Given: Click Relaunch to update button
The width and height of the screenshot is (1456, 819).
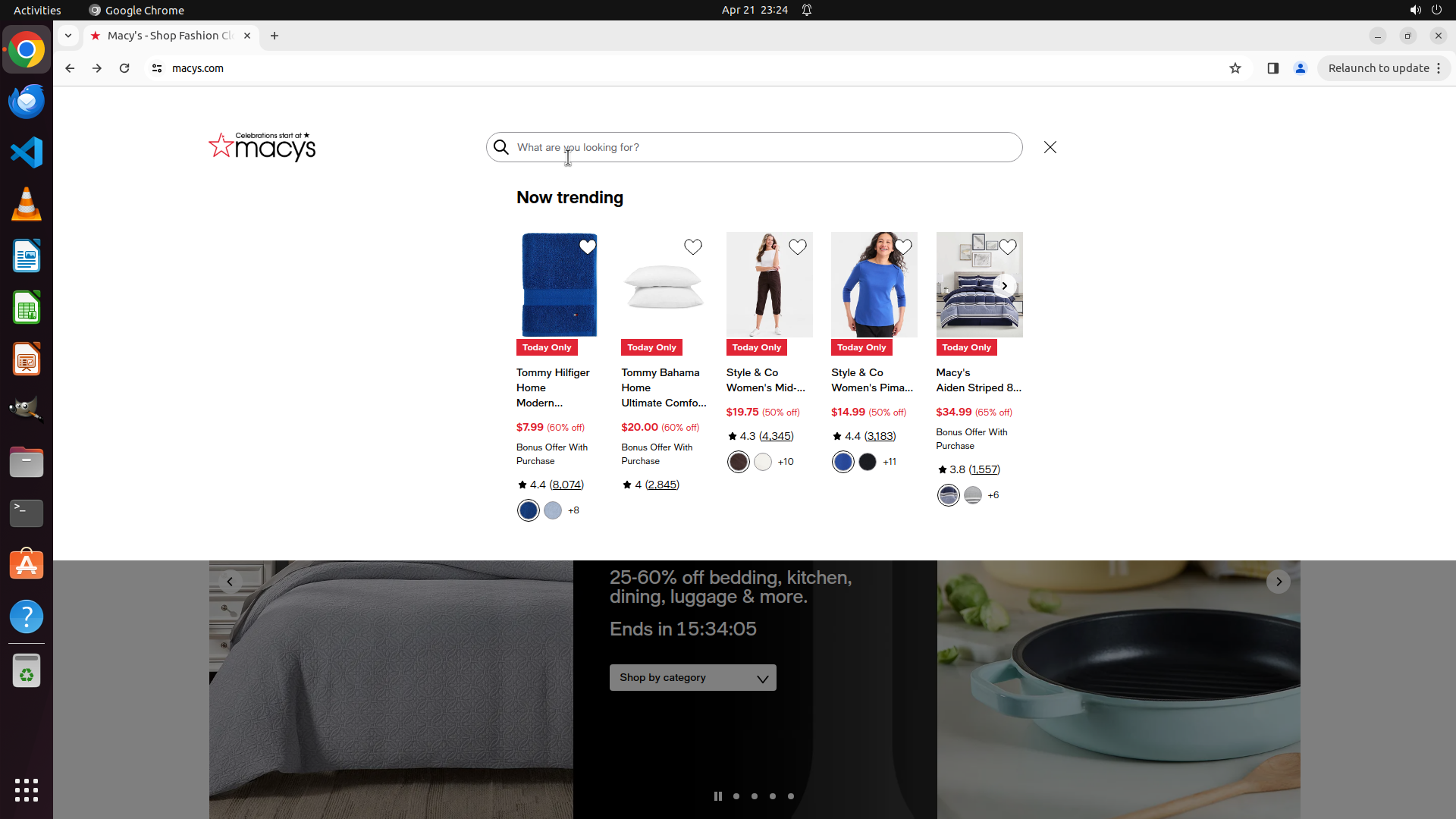Looking at the screenshot, I should click(1378, 68).
